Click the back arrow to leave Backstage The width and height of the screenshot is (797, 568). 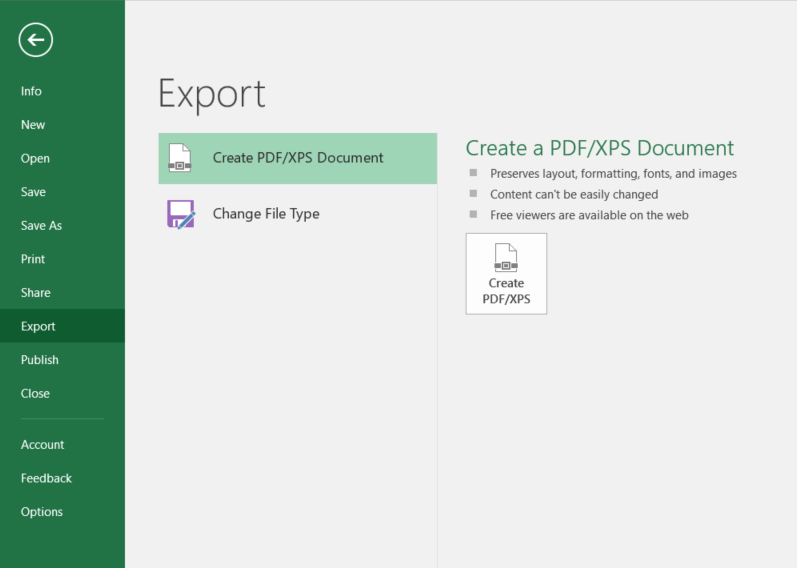point(36,40)
